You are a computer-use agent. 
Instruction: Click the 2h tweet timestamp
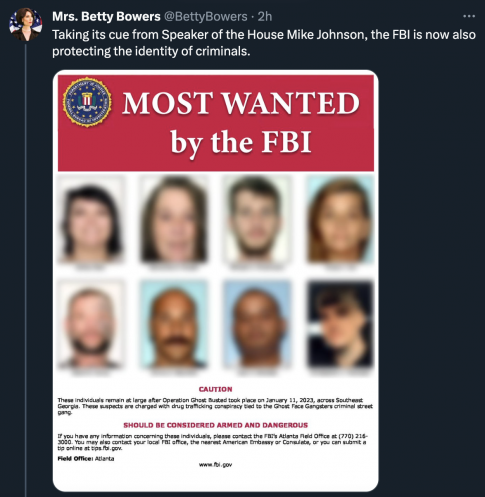coord(265,16)
